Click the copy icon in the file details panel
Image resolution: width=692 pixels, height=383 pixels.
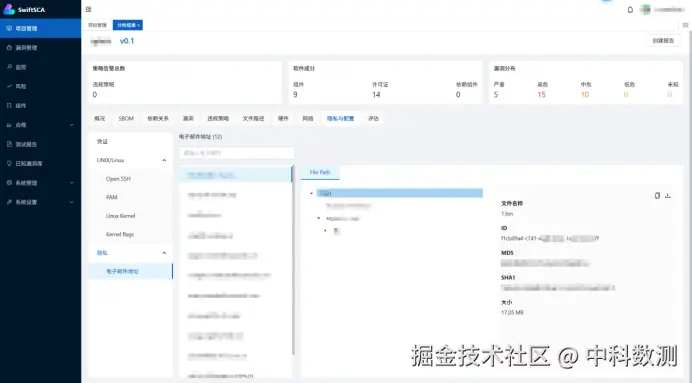click(657, 195)
